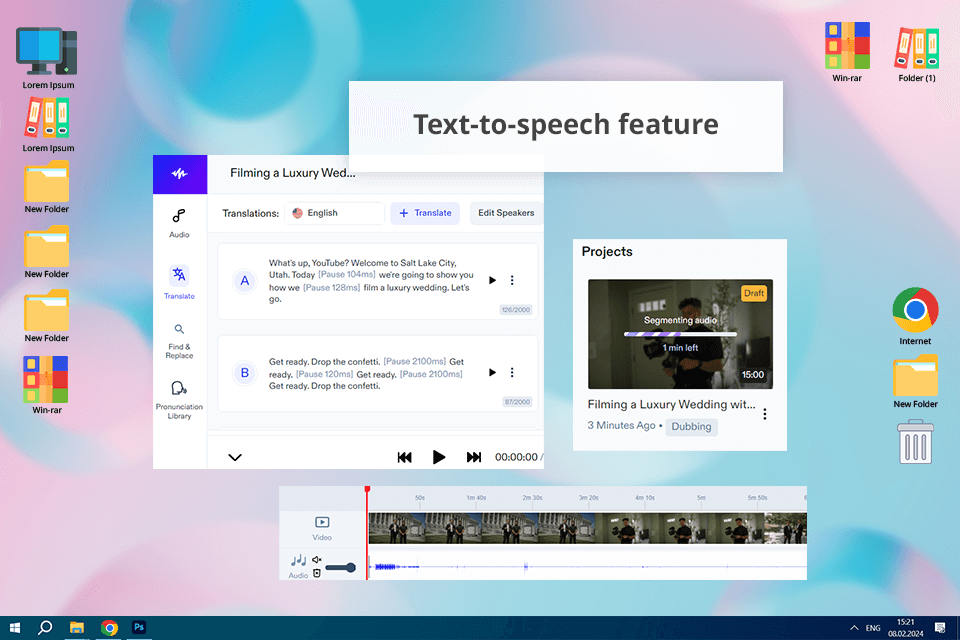Open the Win-rar icon beside Folder (1)
Viewport: 960px width, 640px height.
(x=847, y=52)
